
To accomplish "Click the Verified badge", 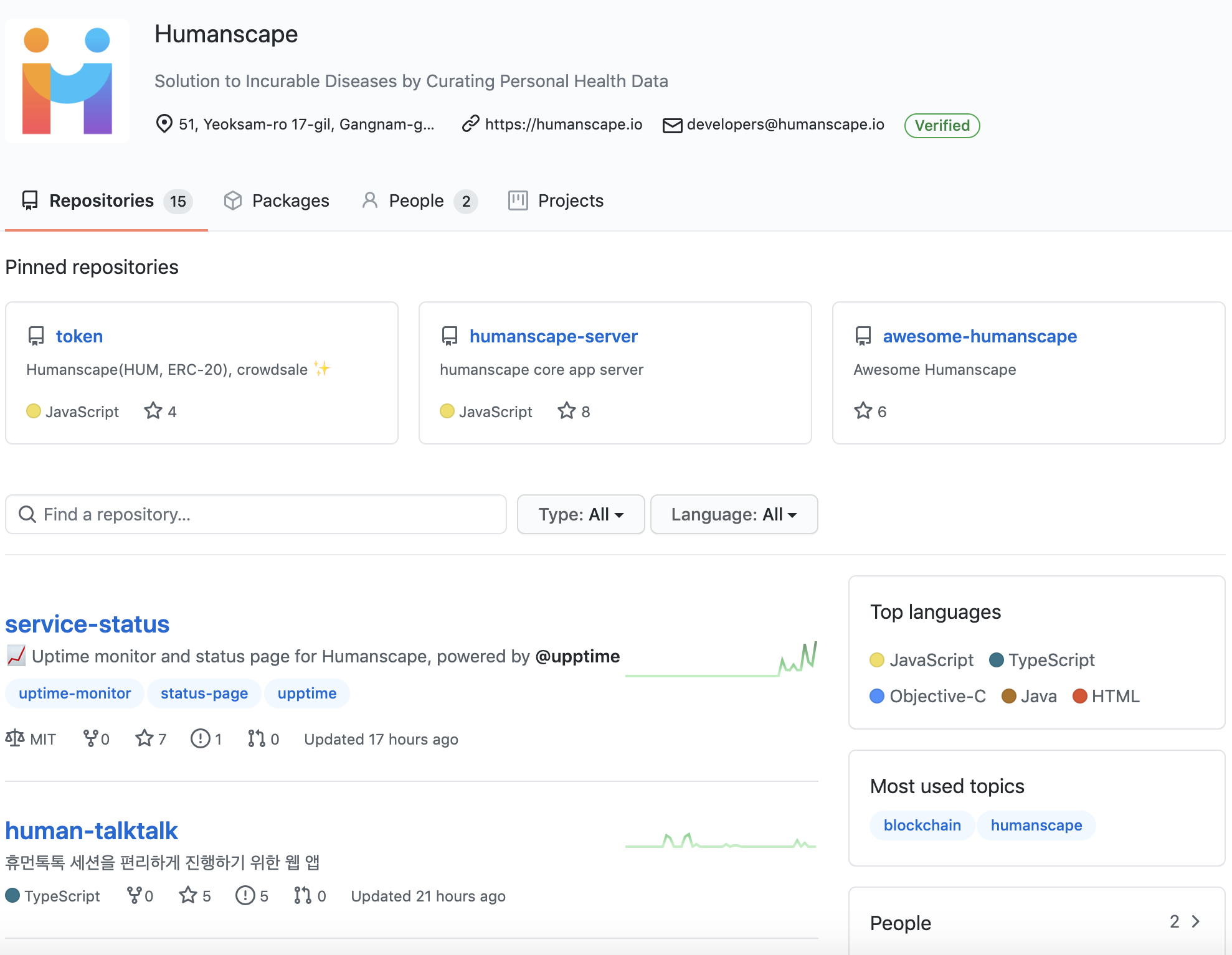I will [942, 125].
